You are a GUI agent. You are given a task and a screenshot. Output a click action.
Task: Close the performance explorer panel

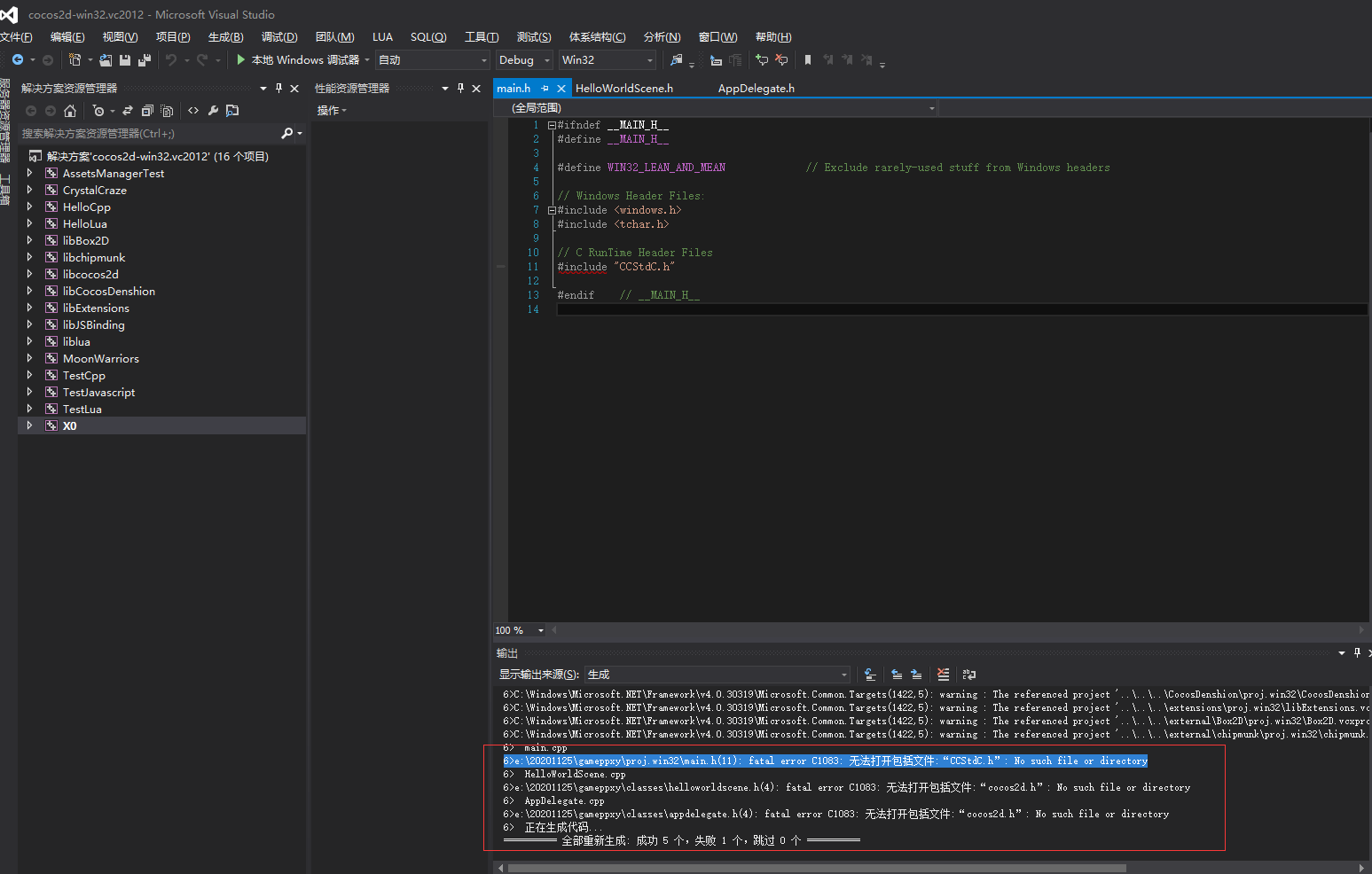coord(476,89)
